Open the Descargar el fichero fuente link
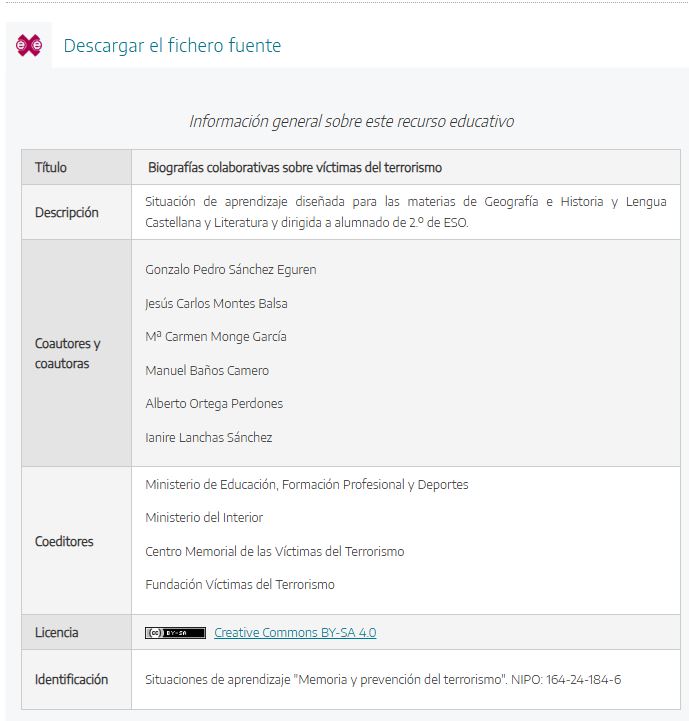689x721 pixels. tap(172, 46)
